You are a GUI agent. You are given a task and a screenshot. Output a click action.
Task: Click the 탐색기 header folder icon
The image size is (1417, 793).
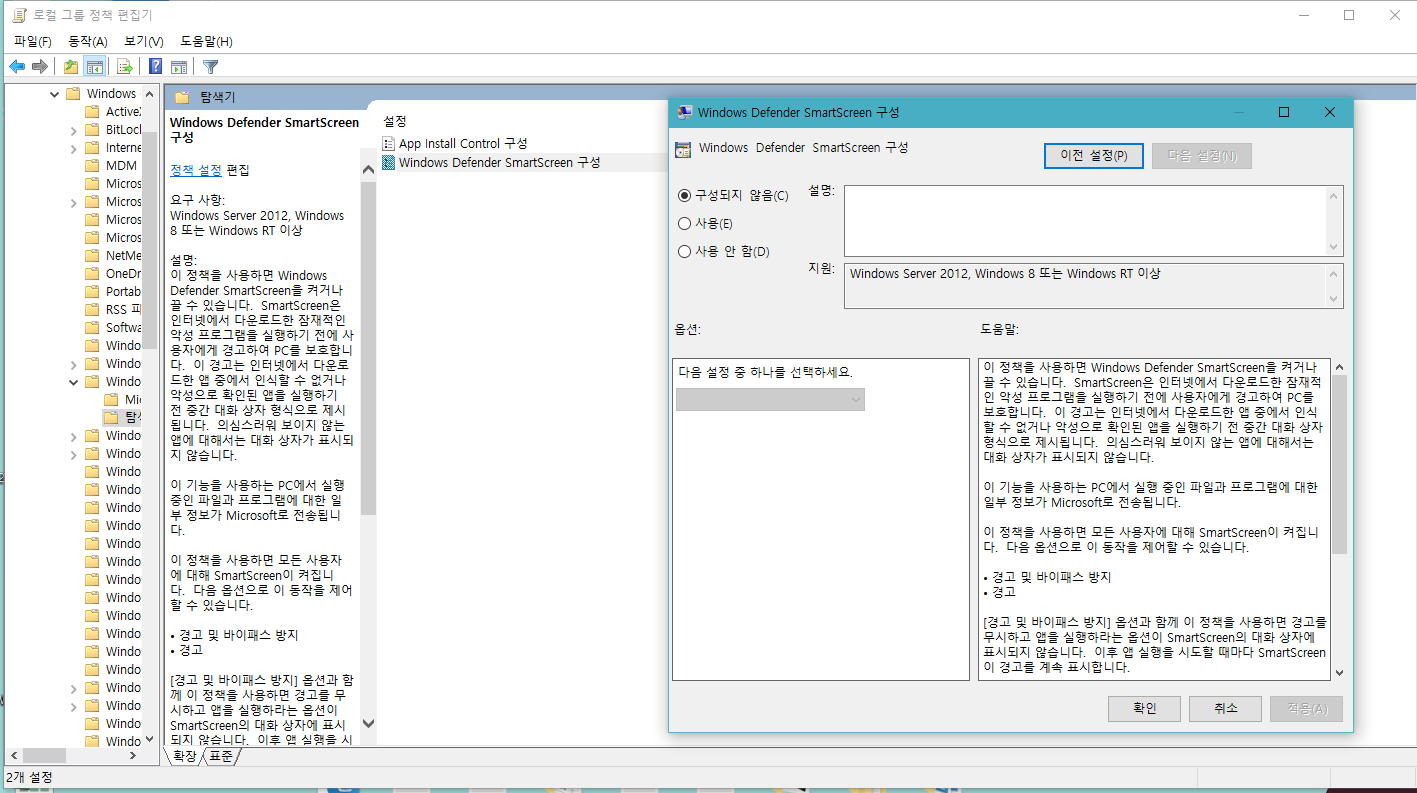click(182, 97)
